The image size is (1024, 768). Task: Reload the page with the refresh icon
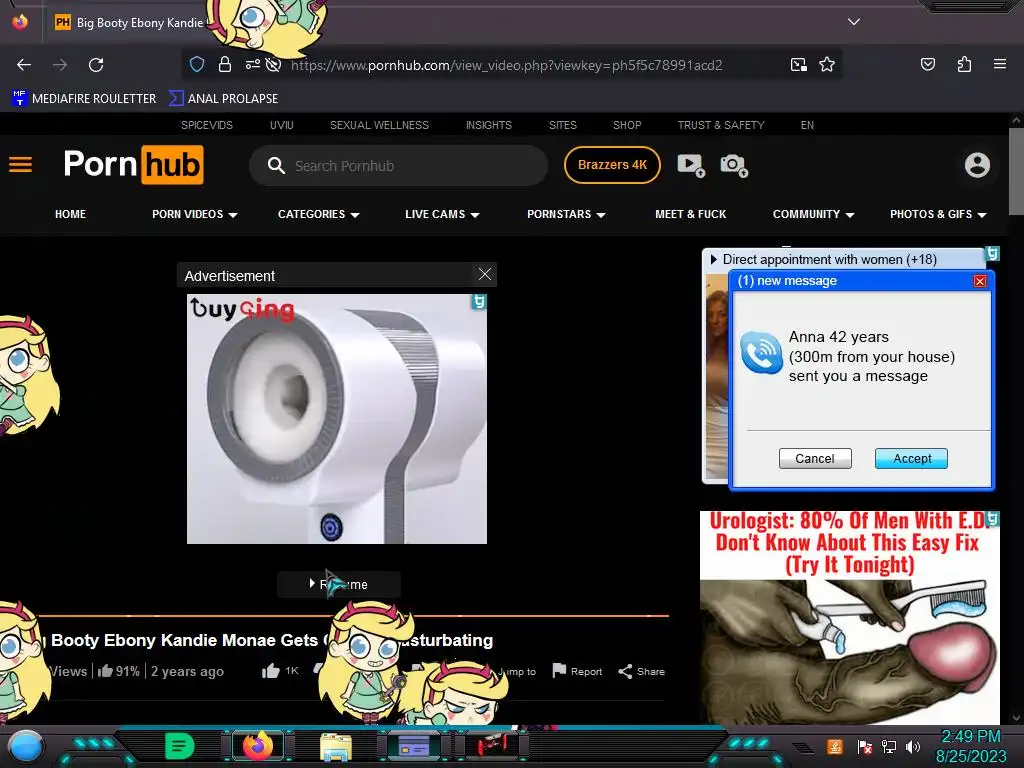coord(96,65)
